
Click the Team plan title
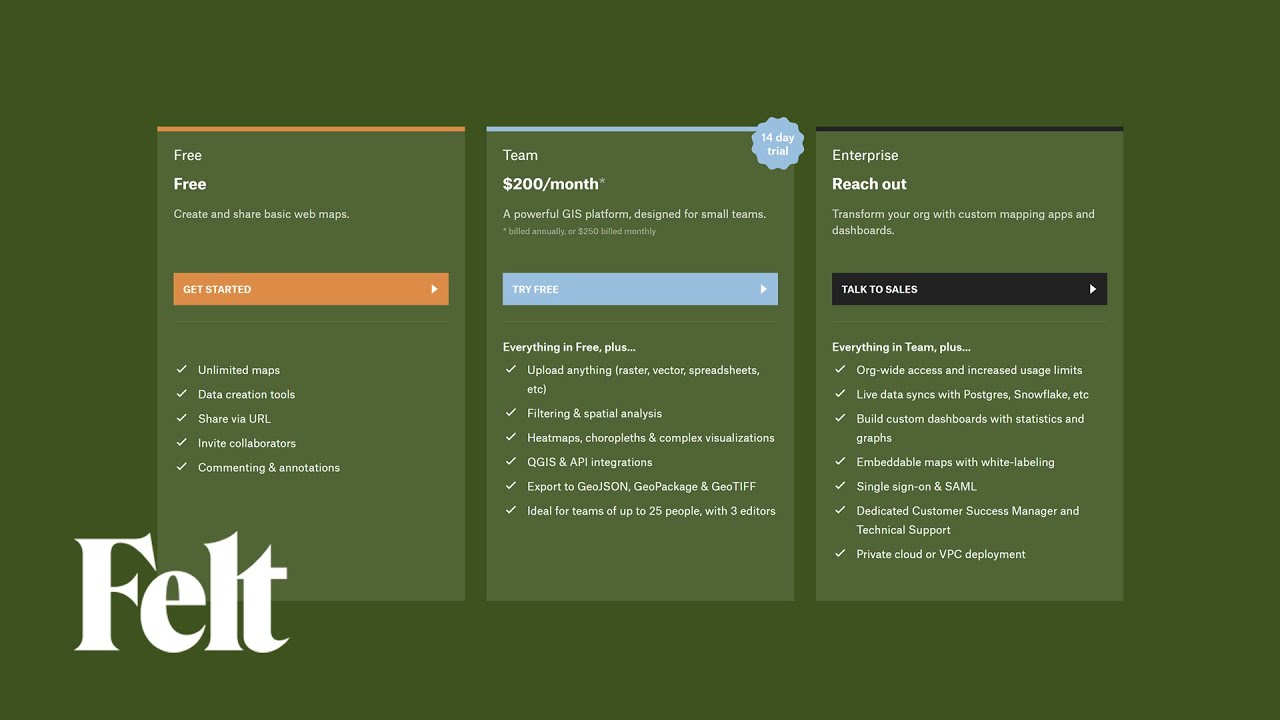click(x=520, y=155)
